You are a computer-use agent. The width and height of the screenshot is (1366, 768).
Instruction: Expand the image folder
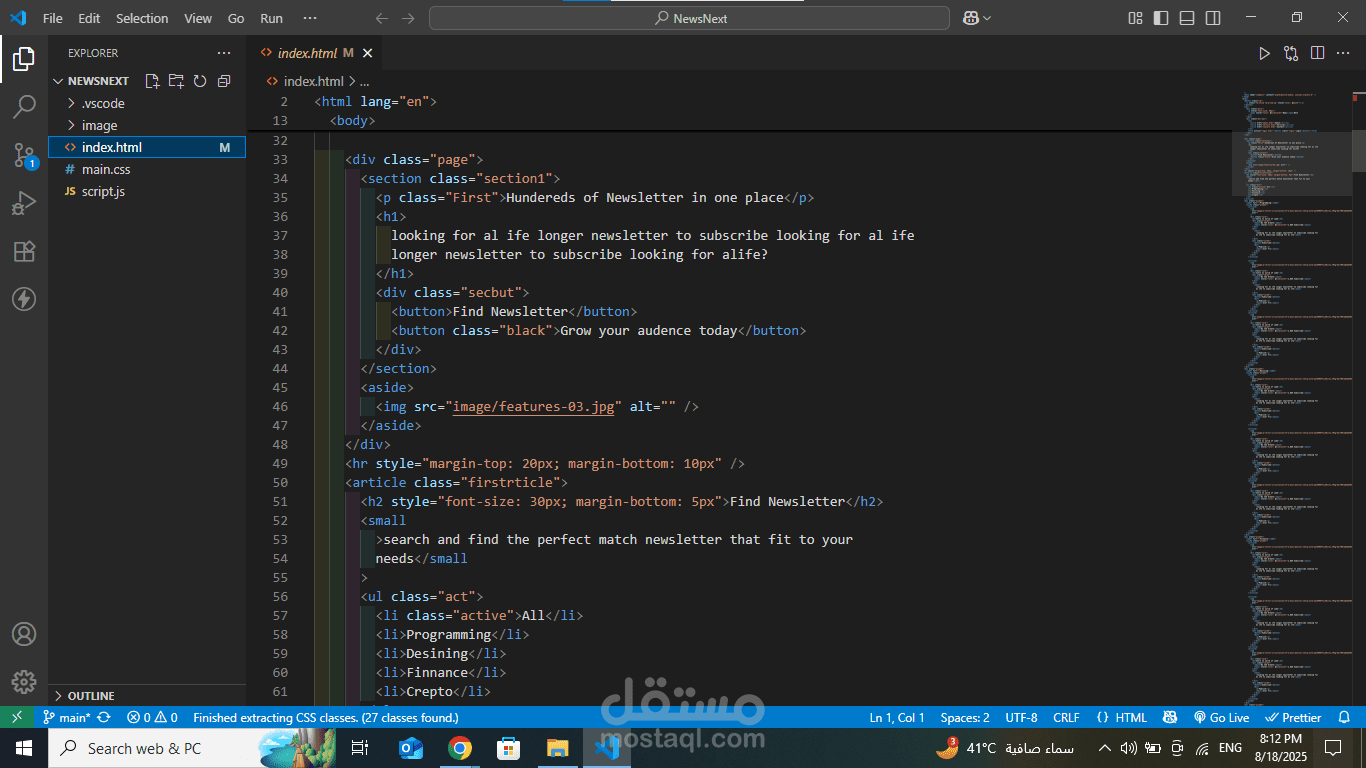[x=99, y=125]
